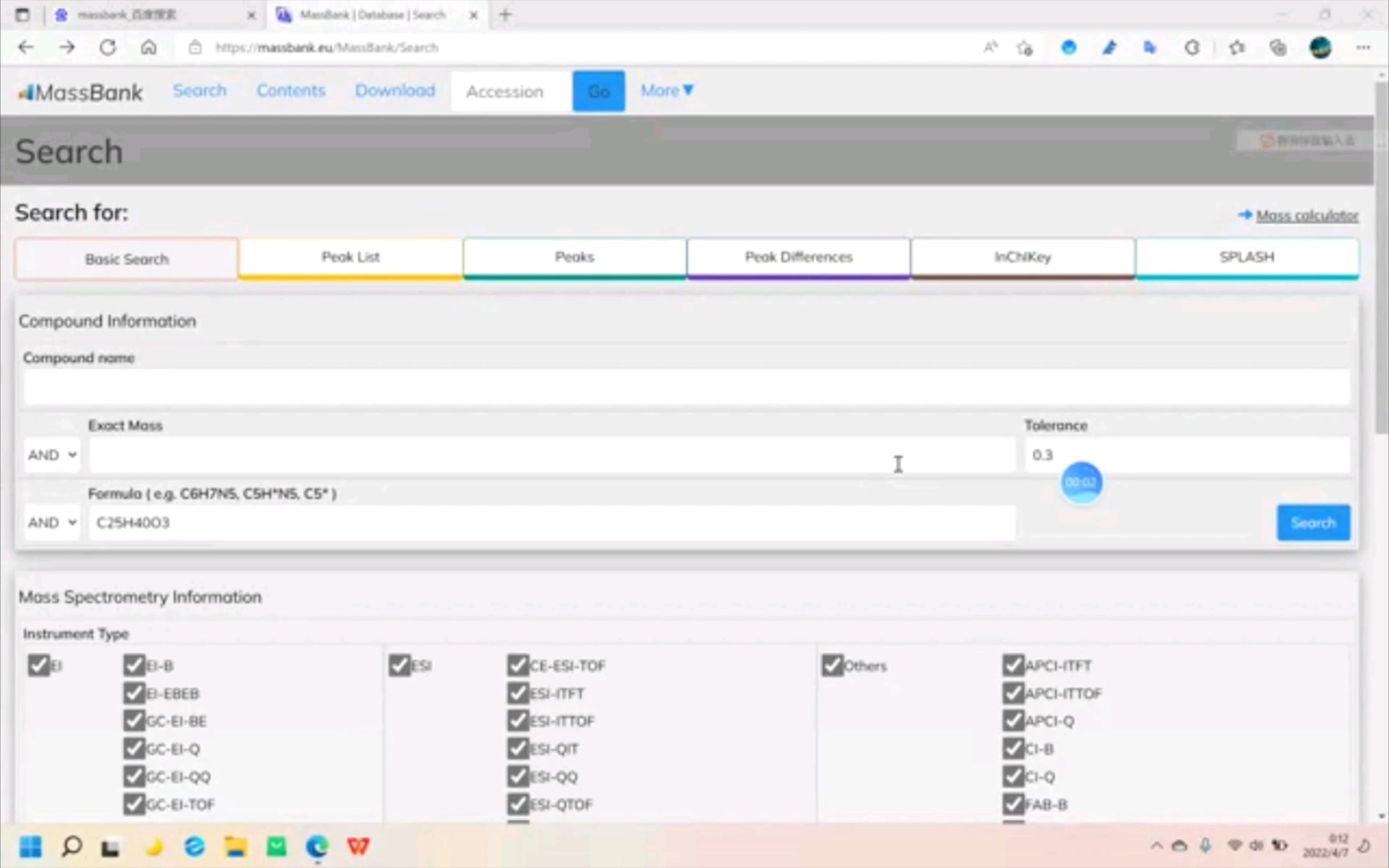
Task: Open a new browser tab with plus
Action: tap(505, 14)
